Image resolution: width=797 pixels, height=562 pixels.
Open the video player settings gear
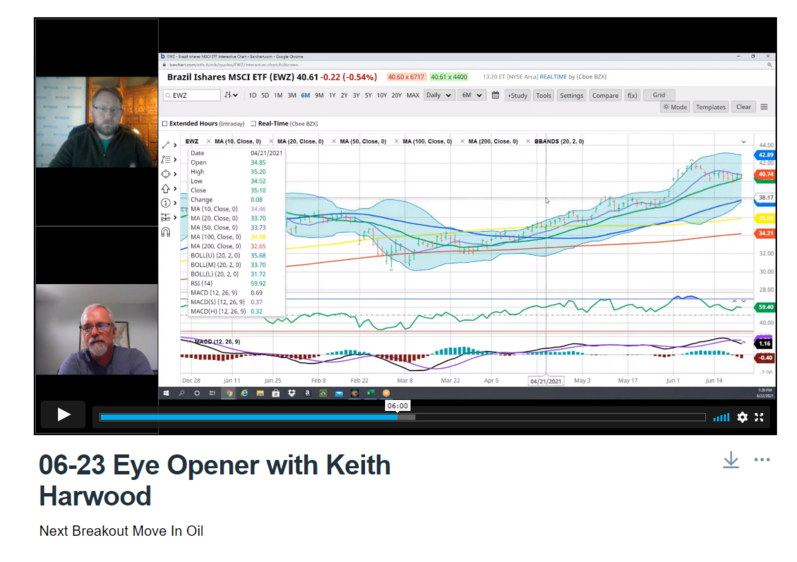742,417
